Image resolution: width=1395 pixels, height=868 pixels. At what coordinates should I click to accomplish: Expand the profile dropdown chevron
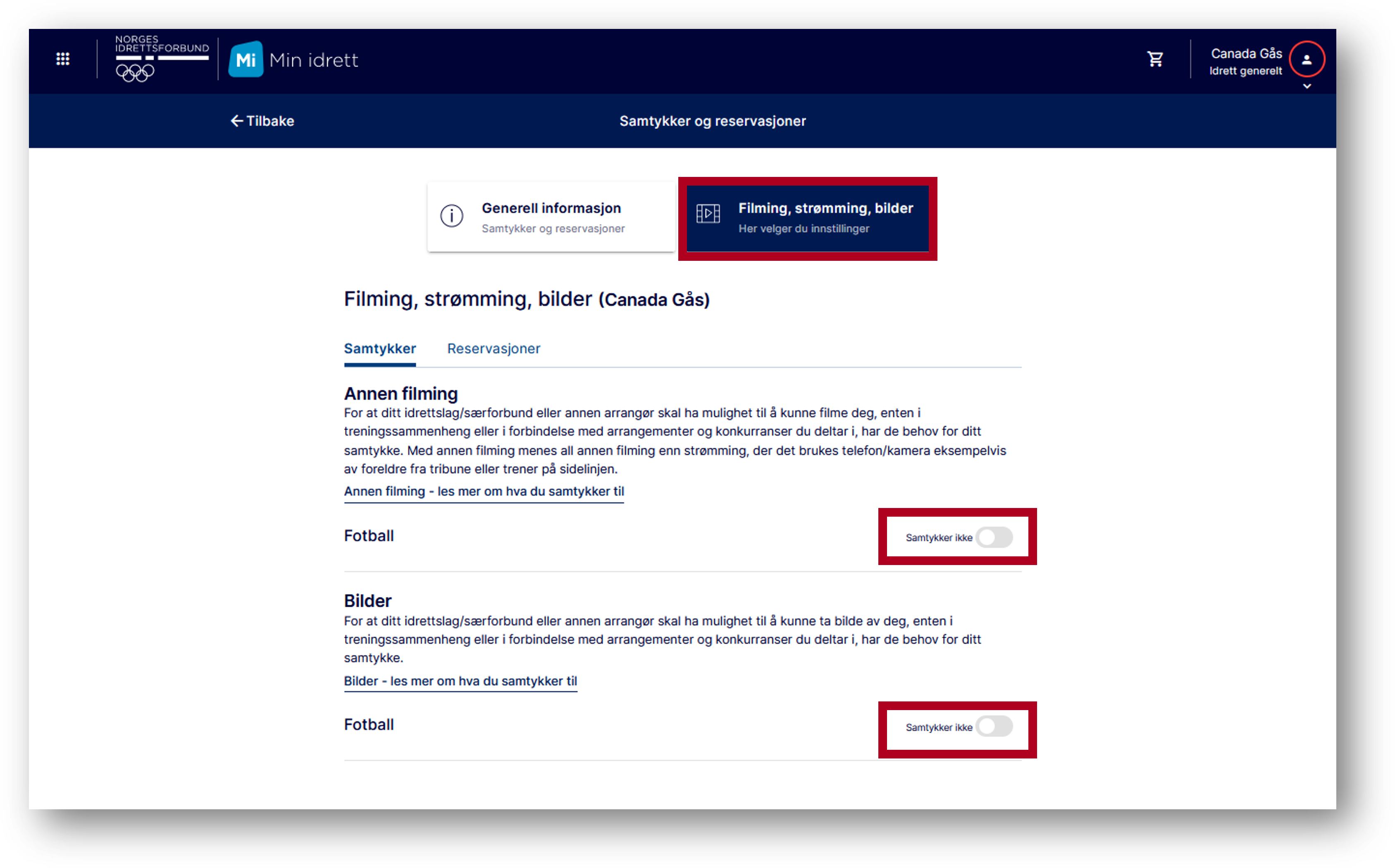pyautogui.click(x=1307, y=86)
